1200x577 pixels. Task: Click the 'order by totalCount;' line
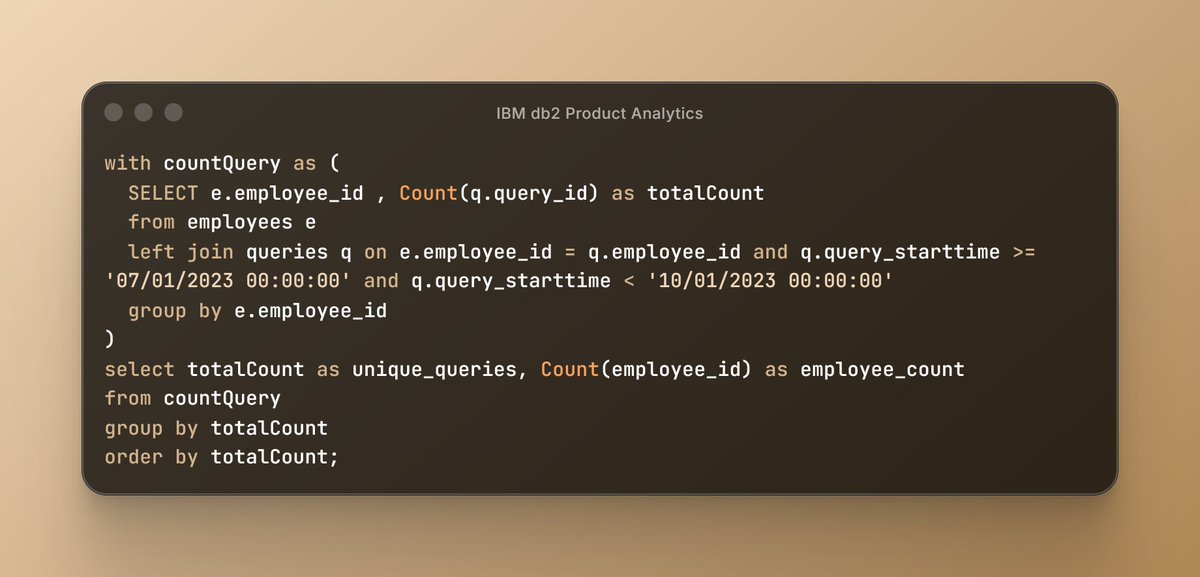coord(222,458)
